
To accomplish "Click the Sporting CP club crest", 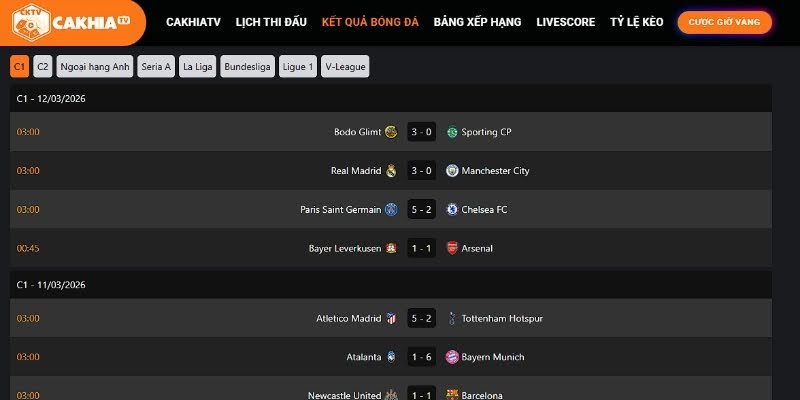I will click(452, 132).
